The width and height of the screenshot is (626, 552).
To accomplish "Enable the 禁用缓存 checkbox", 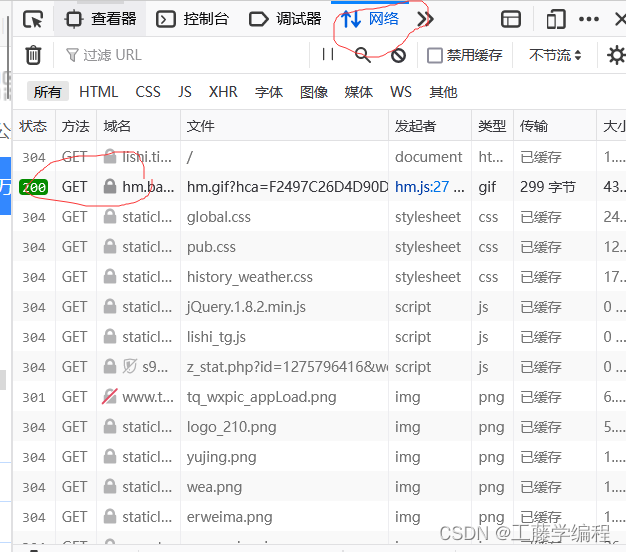I will click(435, 55).
